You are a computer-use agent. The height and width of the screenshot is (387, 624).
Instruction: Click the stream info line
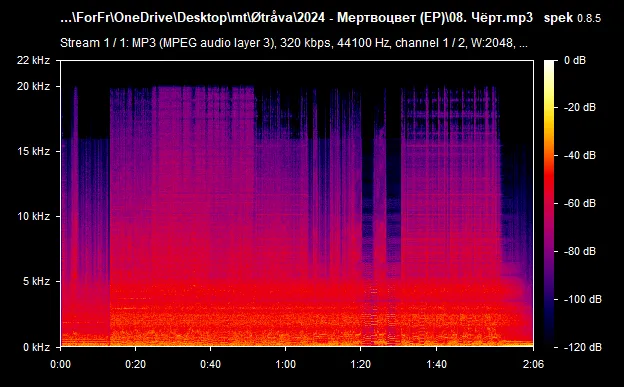pos(294,43)
